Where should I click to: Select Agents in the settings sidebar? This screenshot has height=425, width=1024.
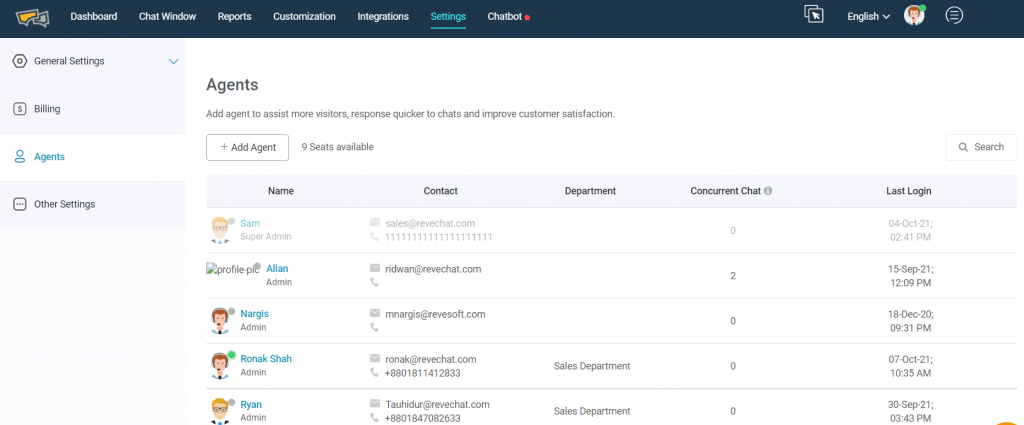(x=49, y=157)
